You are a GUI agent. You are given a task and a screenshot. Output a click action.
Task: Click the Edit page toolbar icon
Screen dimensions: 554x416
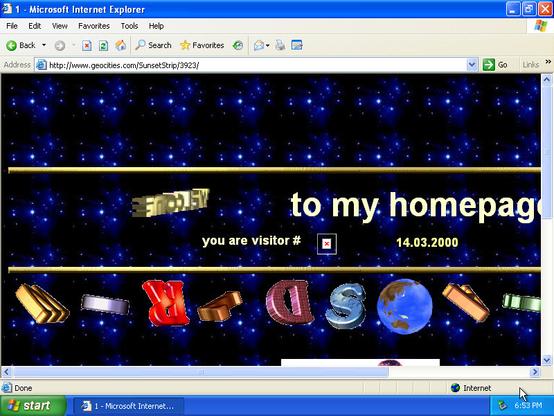(x=297, y=45)
